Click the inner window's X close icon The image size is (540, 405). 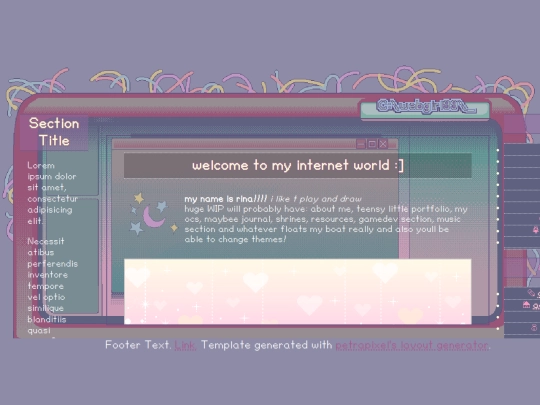tap(383, 144)
